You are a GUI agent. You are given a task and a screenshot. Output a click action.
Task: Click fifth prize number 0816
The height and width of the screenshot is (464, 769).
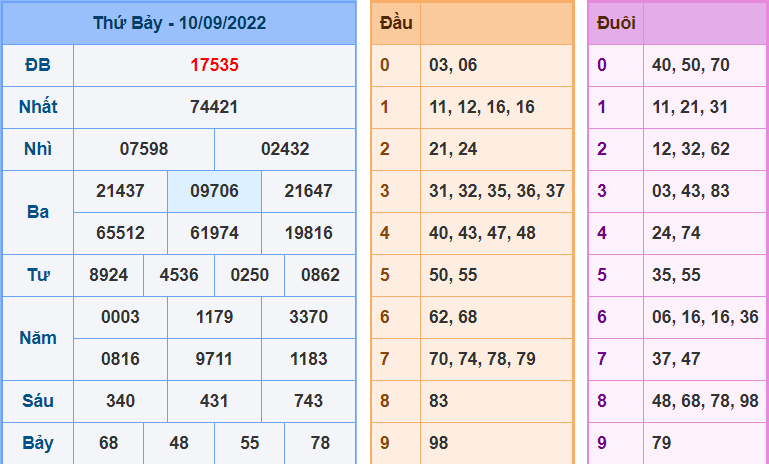[x=120, y=359]
